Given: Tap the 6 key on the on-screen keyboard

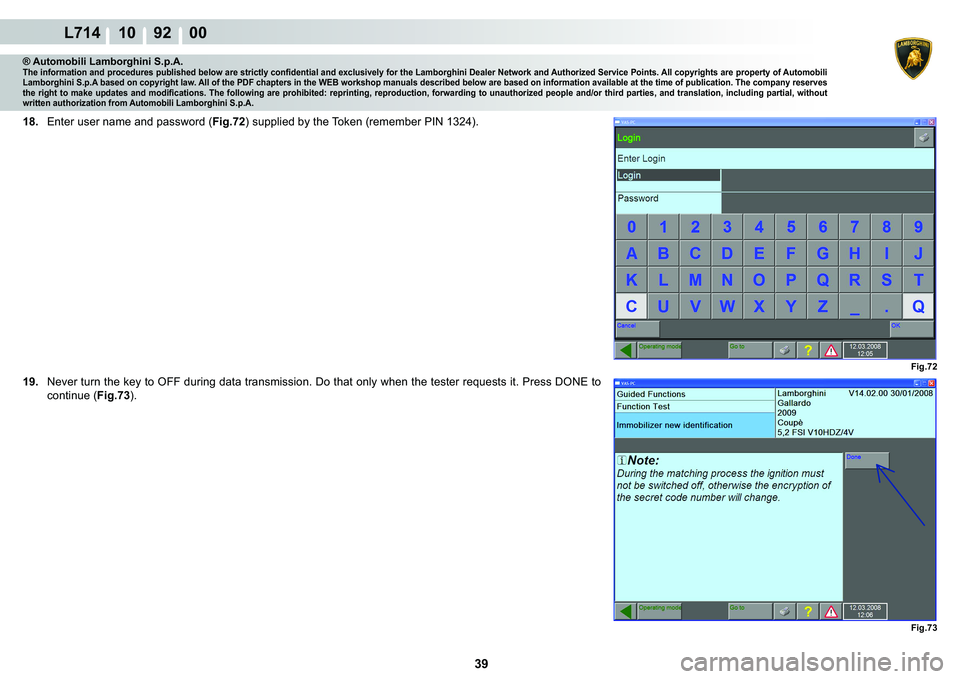Looking at the screenshot, I should [x=823, y=227].
